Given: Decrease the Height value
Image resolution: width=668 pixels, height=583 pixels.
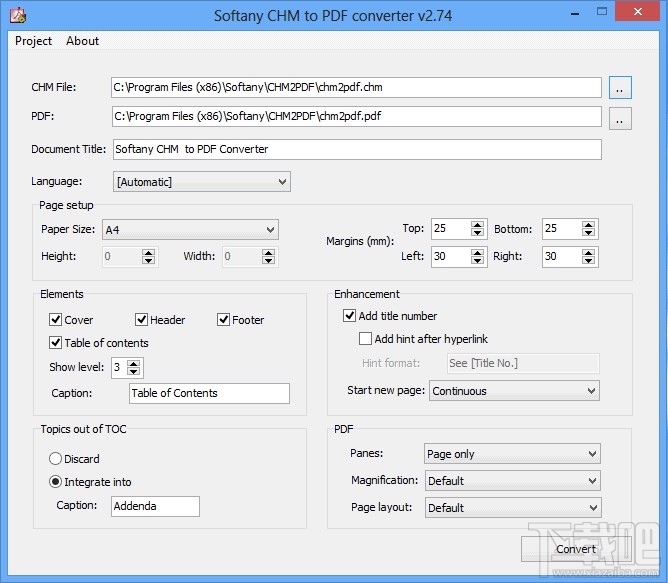Looking at the screenshot, I should (x=148, y=260).
